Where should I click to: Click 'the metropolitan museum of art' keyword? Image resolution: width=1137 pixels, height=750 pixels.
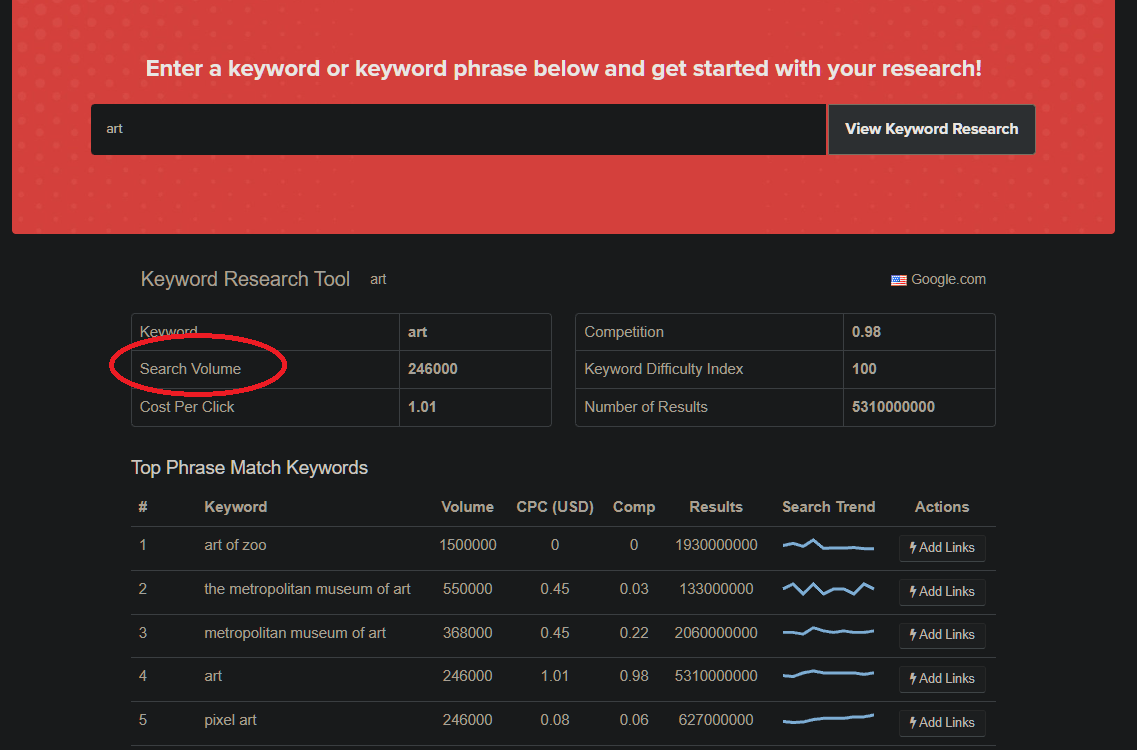(x=307, y=589)
